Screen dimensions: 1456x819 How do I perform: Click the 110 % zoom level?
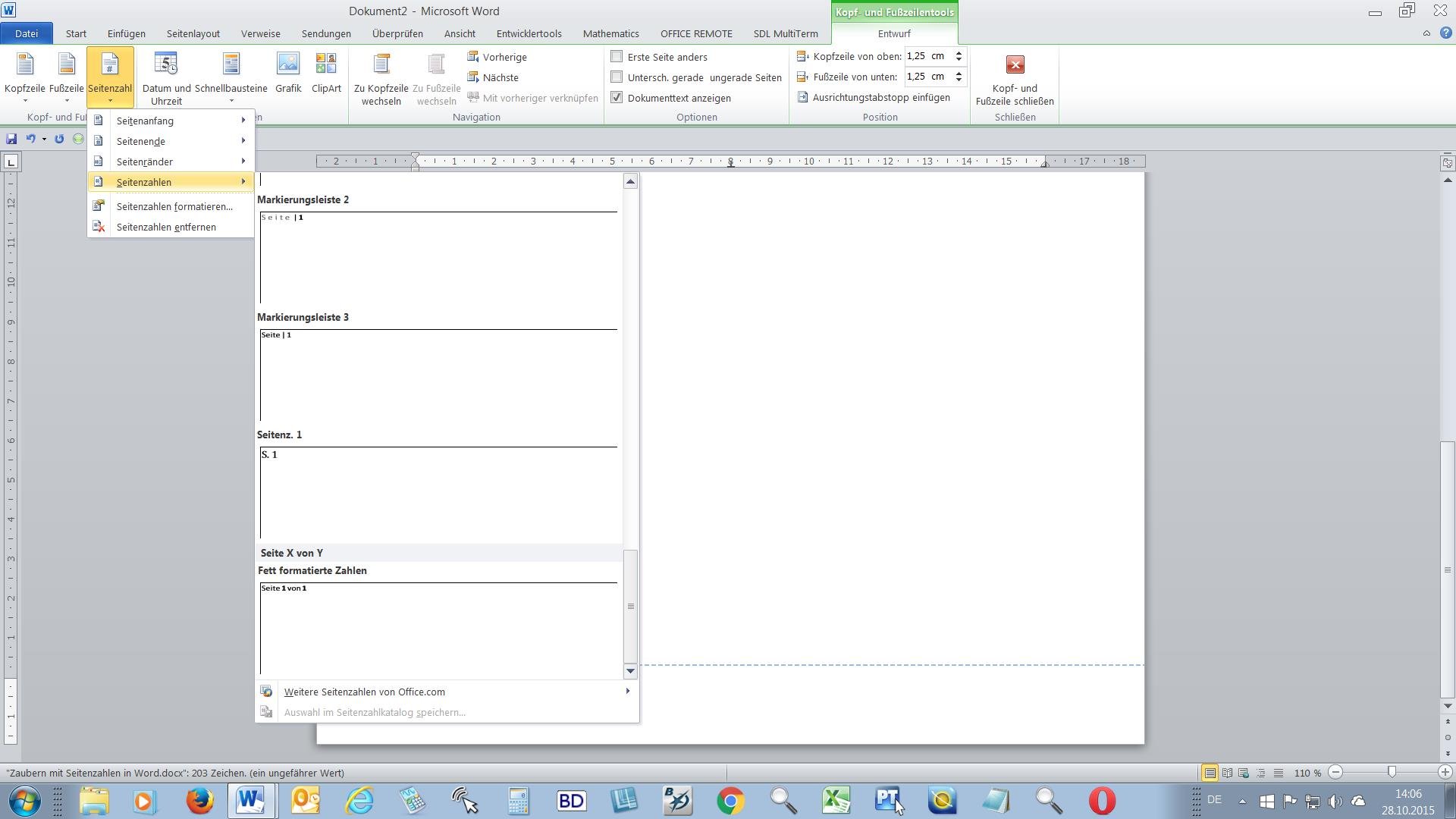coord(1307,773)
